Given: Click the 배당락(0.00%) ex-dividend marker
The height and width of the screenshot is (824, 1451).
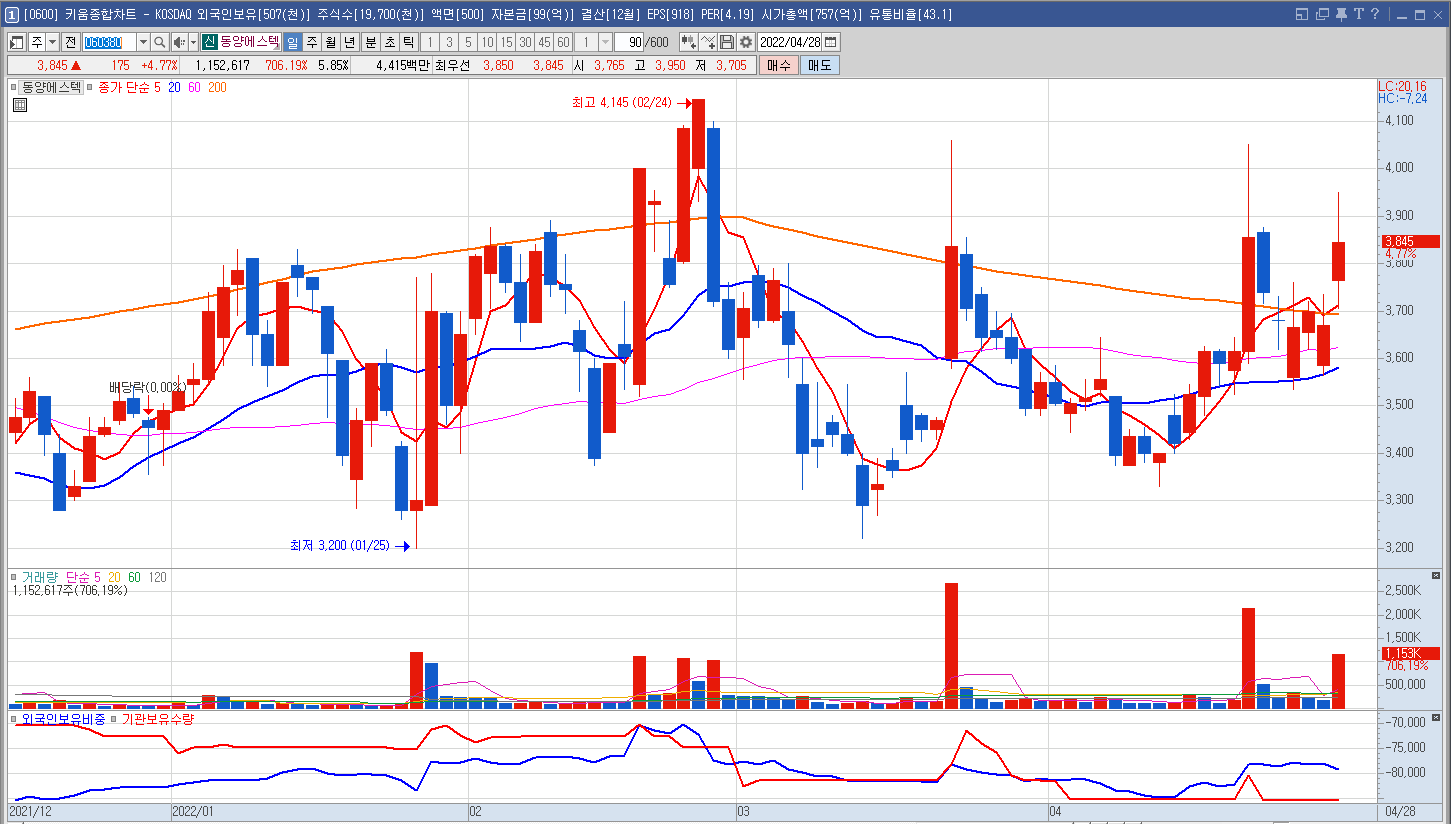Looking at the screenshot, I should coord(147,387).
